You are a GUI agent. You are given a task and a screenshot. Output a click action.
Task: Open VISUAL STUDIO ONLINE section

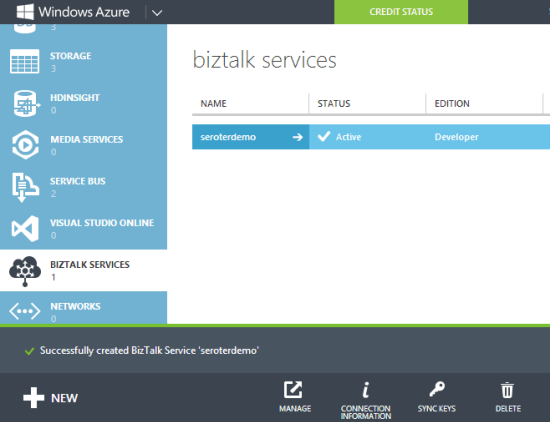pyautogui.click(x=102, y=223)
